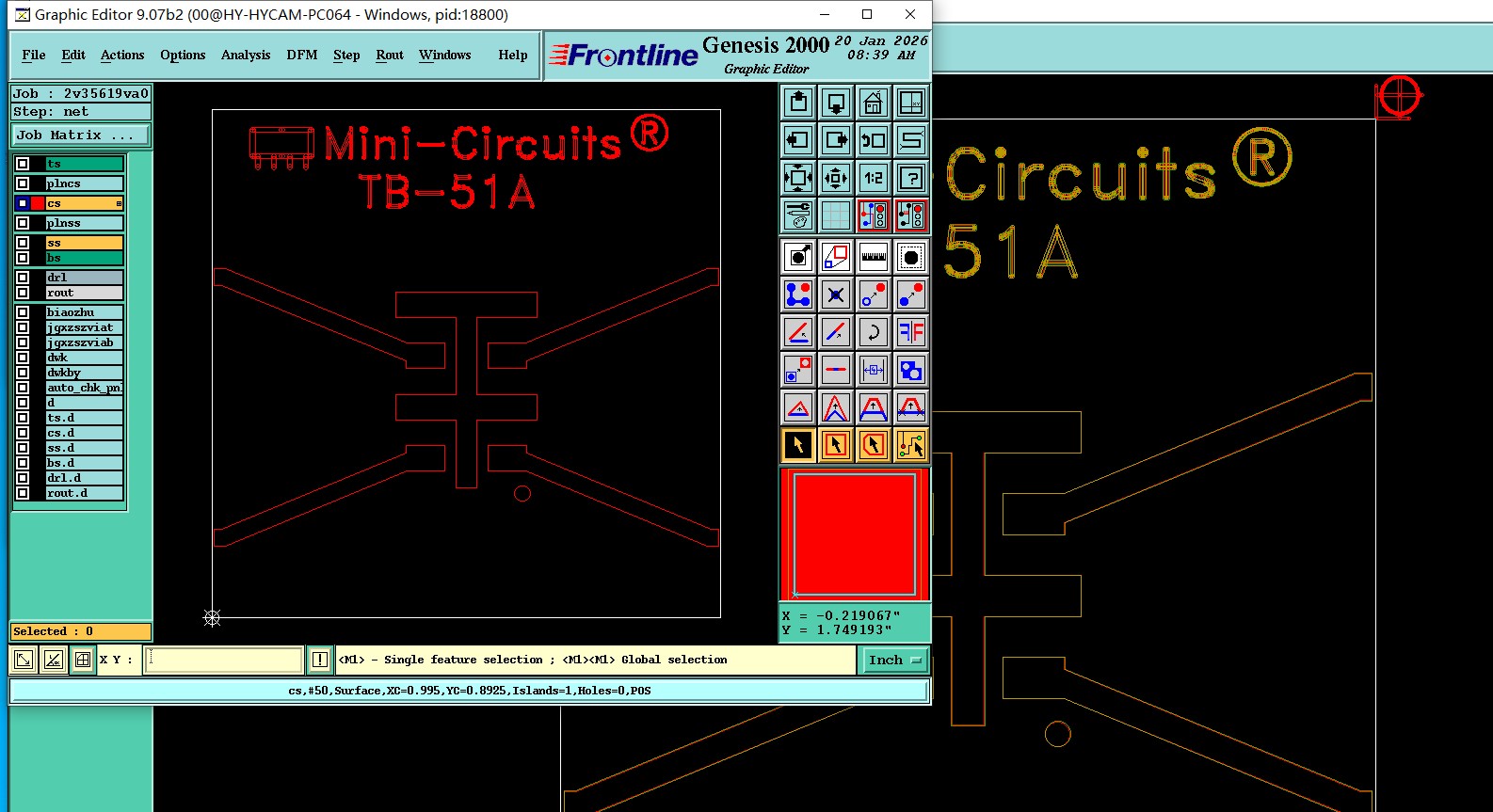Open the Actions menu
The height and width of the screenshot is (812, 1493).
click(x=122, y=55)
